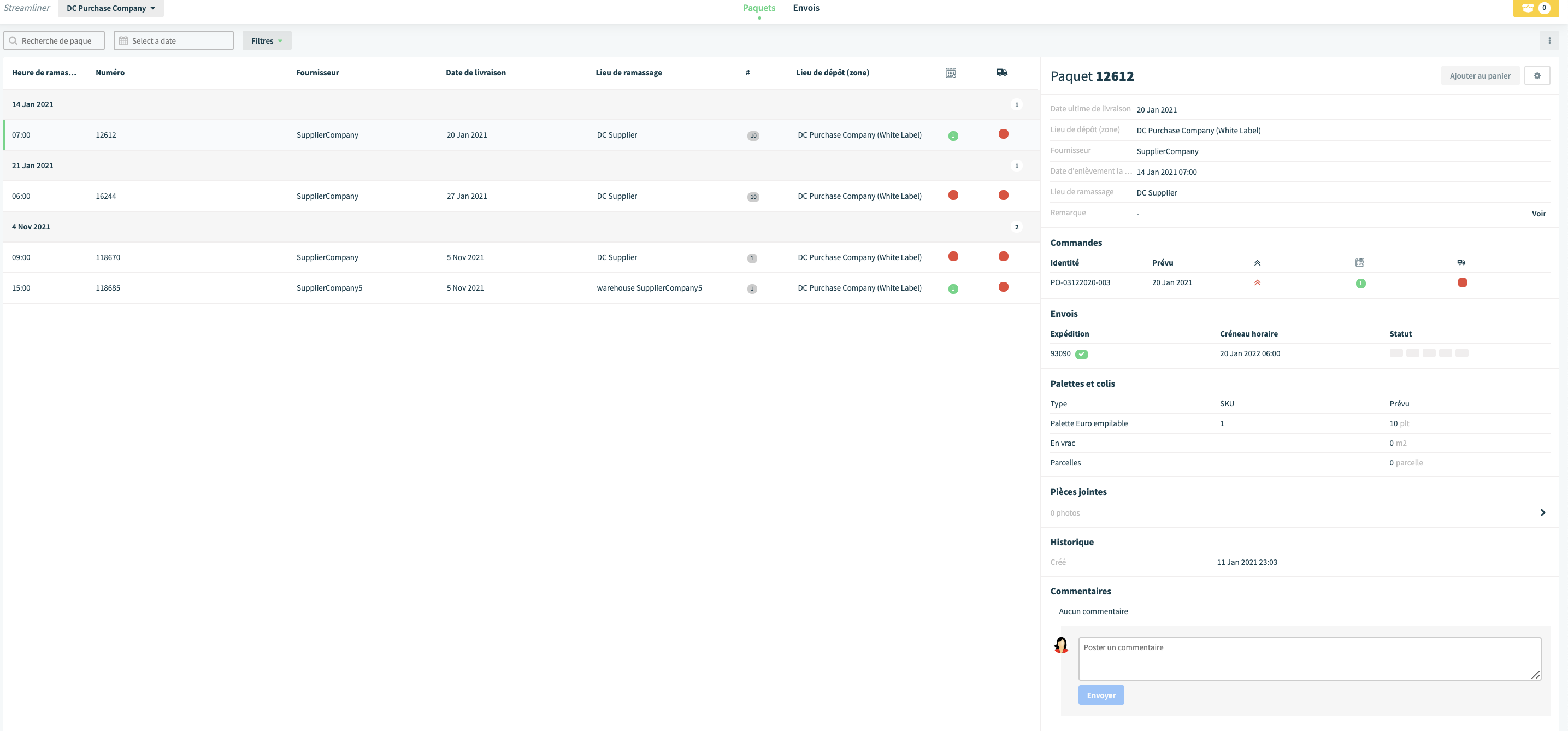Click the count badge 1 for row 118670
The image size is (1568, 731).
click(x=752, y=258)
